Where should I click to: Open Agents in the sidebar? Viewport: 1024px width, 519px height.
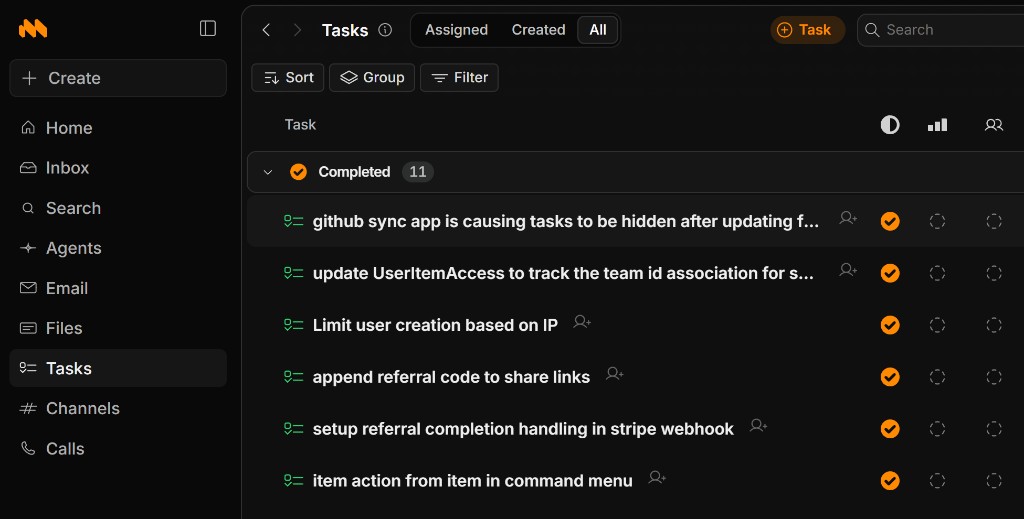tap(118, 248)
